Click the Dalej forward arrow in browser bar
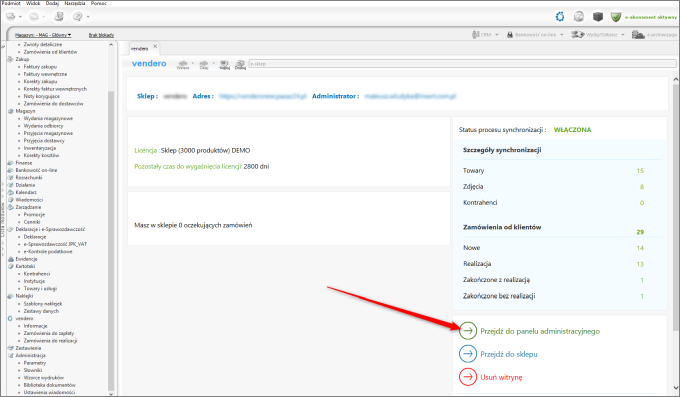 point(204,64)
